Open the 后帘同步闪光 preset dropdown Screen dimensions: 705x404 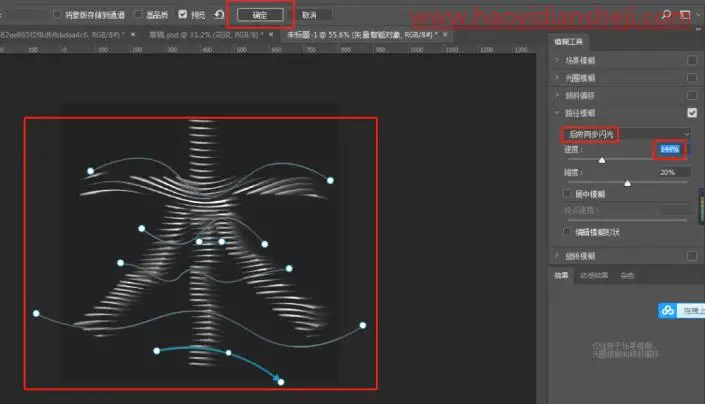pyautogui.click(x=626, y=134)
